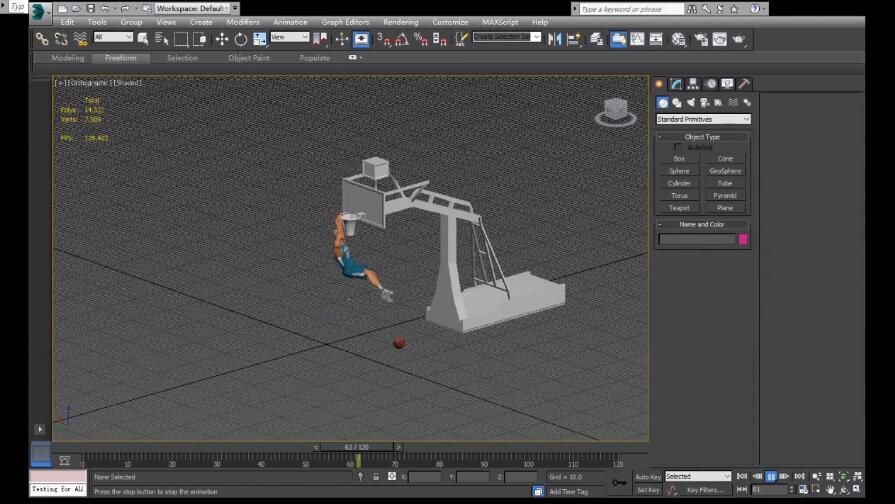Click the magenta object color swatch
The image size is (895, 504).
[x=743, y=239]
